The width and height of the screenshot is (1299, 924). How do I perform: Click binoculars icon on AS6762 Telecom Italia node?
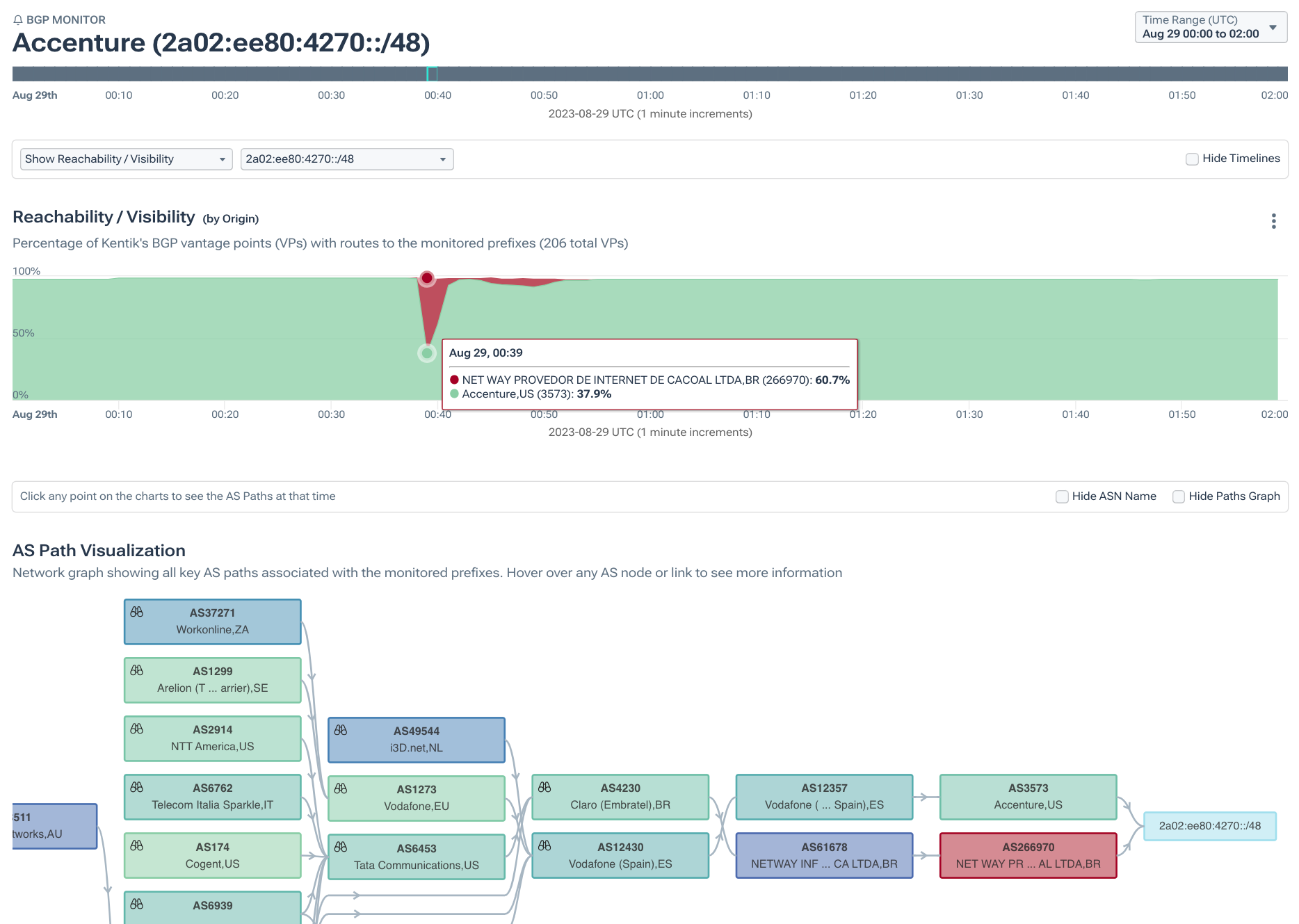click(137, 787)
